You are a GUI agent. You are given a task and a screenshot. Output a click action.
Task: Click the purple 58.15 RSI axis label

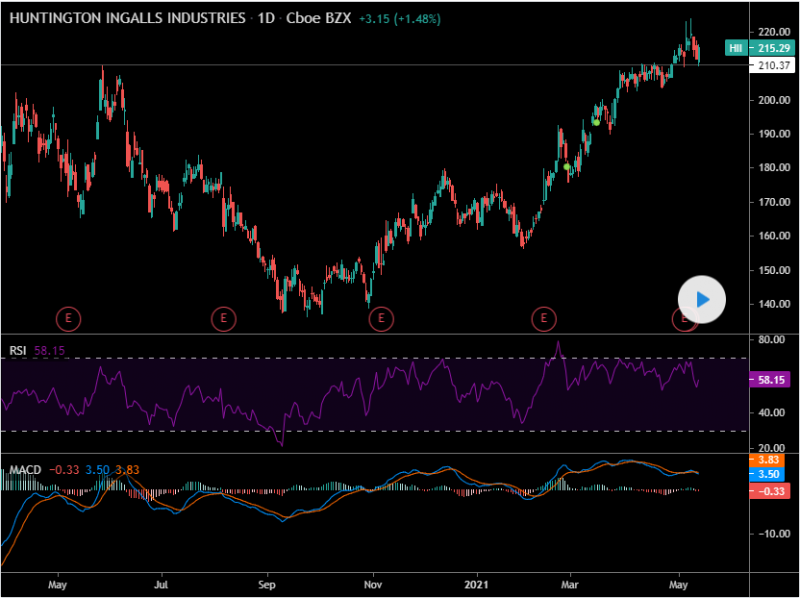(x=770, y=380)
